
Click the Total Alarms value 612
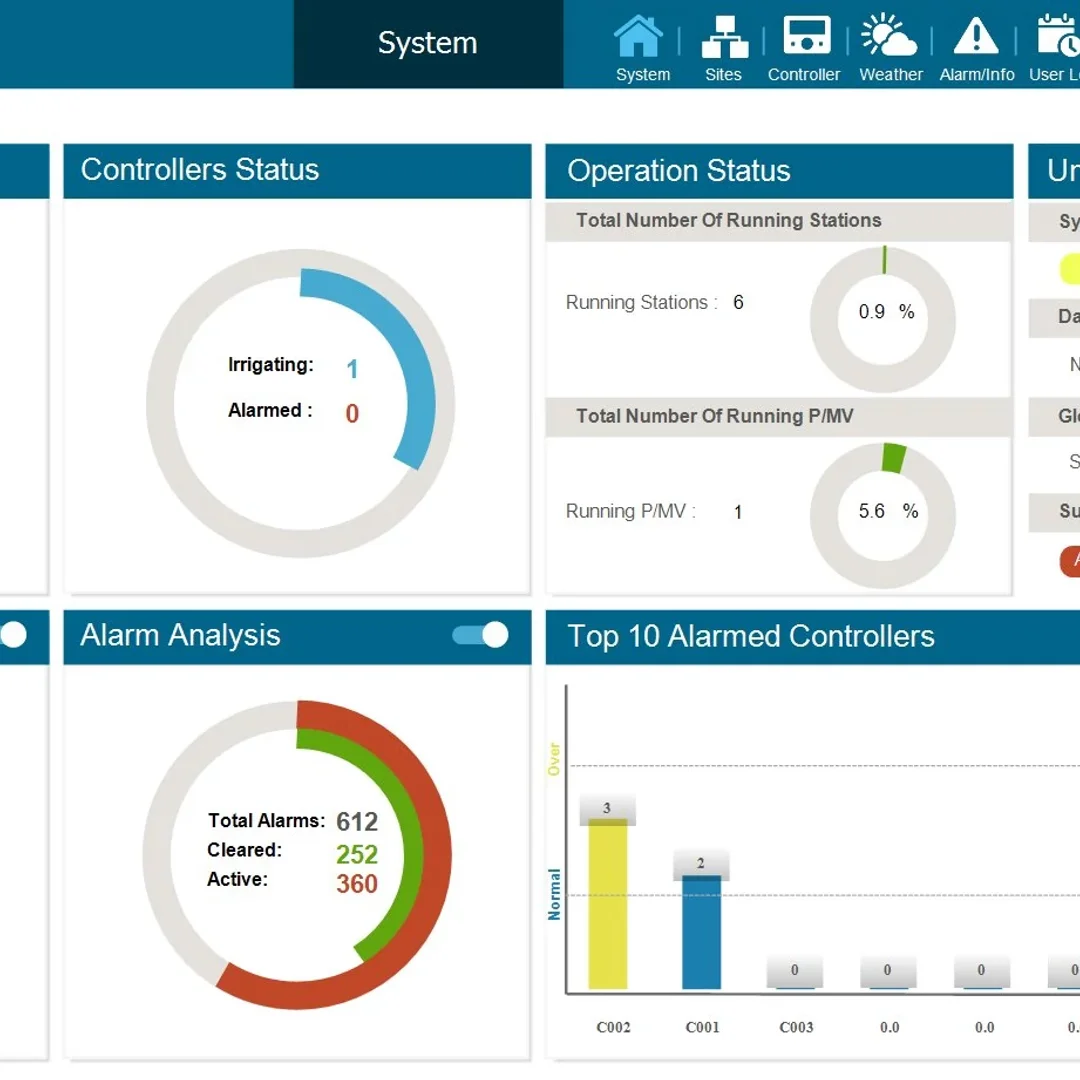(356, 822)
